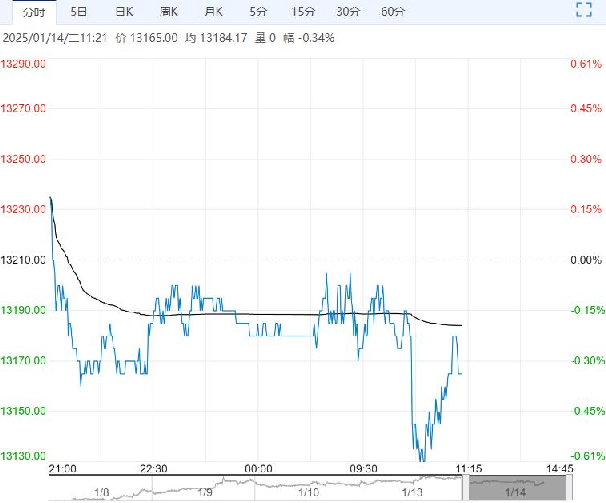Select 1/13 in the overview timeline
Viewport: 606px width, 503px height.
(412, 492)
